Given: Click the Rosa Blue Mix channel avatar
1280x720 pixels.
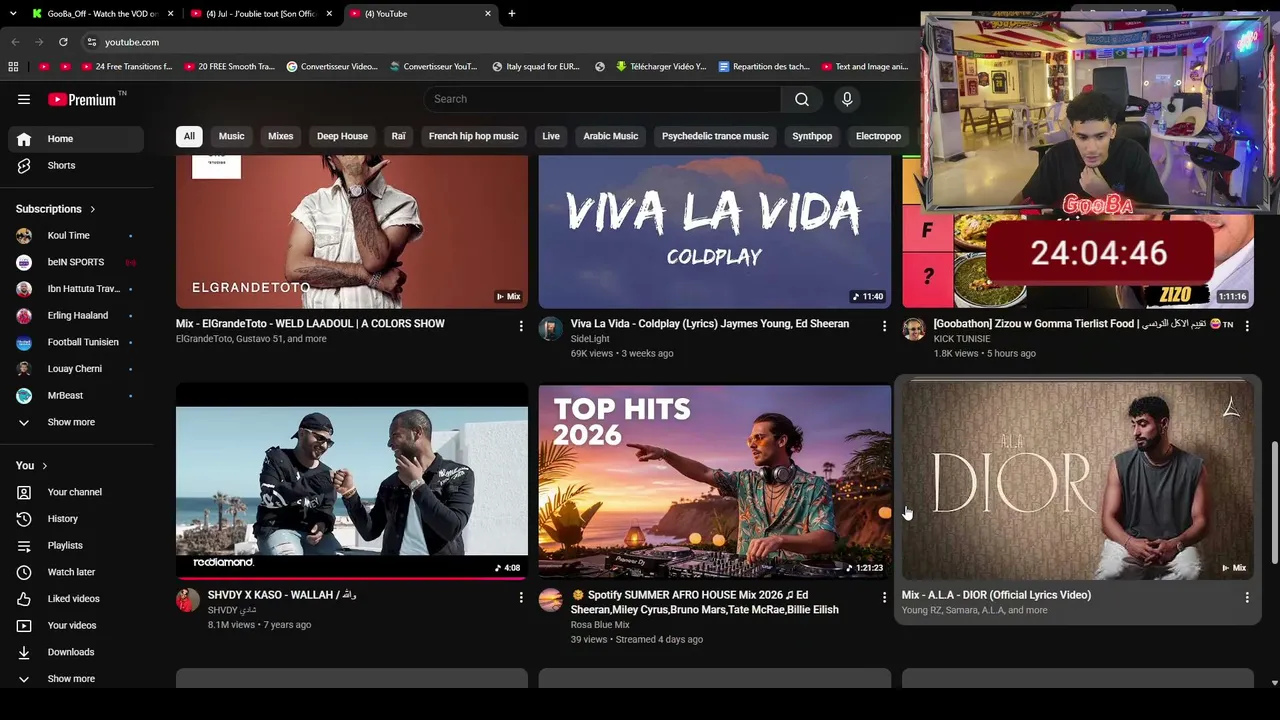Looking at the screenshot, I should [x=551, y=600].
